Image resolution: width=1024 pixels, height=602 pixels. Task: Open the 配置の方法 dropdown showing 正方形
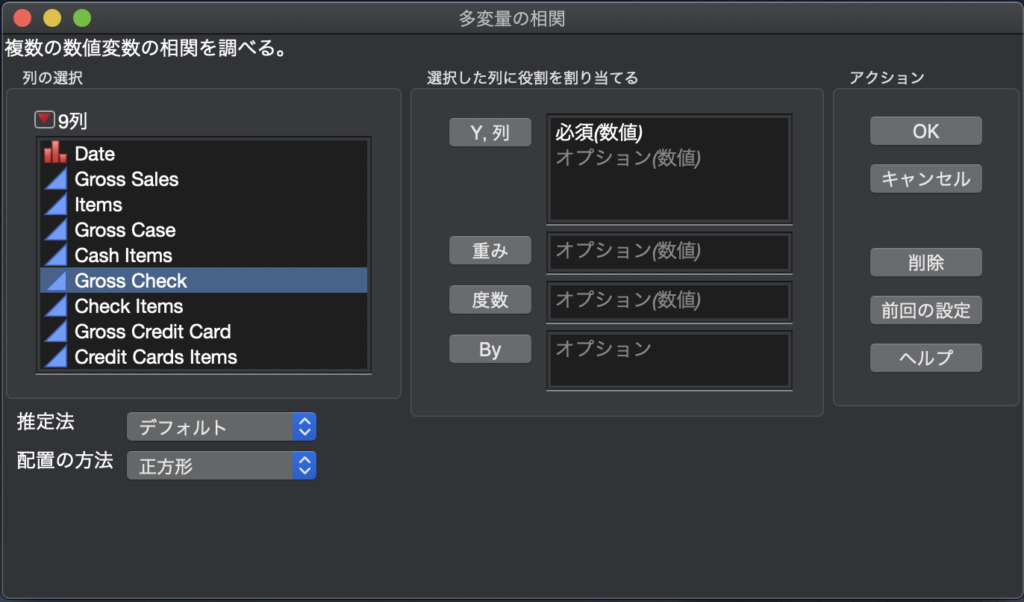[x=221, y=464]
